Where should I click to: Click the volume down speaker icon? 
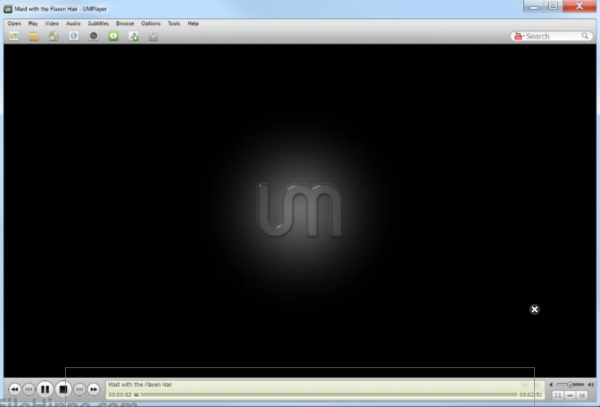coord(551,384)
